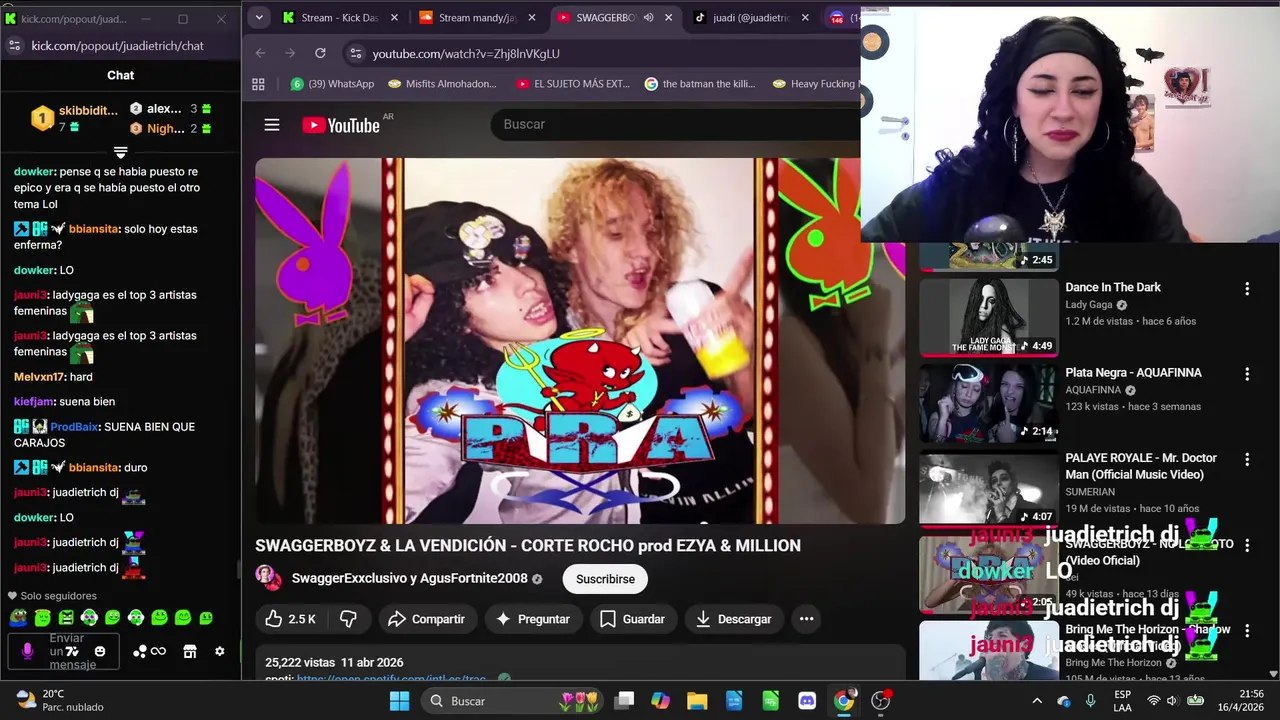
Task: Open Dance In The Dark thumbnail
Action: click(x=989, y=317)
